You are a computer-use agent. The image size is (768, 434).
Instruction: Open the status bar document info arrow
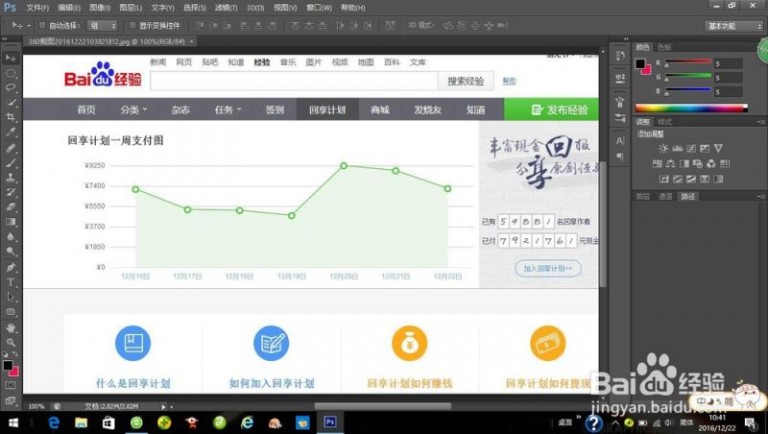(x=164, y=406)
